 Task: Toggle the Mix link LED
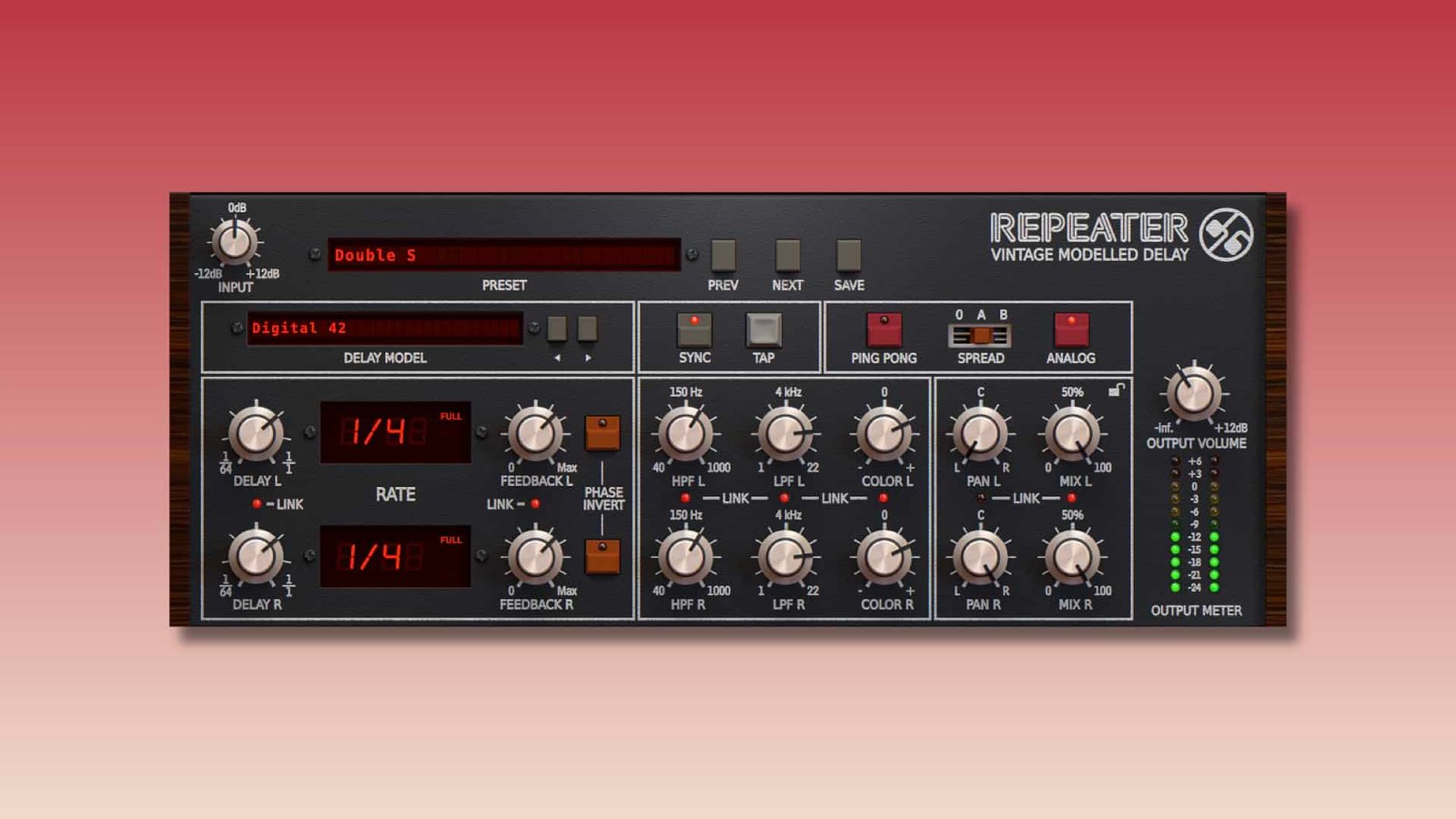[1072, 498]
